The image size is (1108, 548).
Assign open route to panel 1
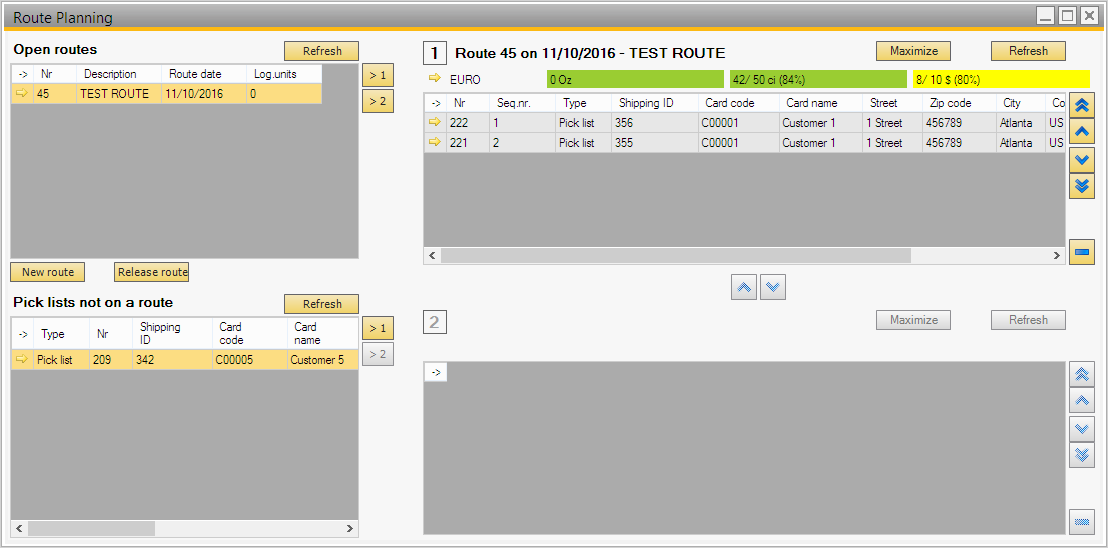click(x=377, y=75)
